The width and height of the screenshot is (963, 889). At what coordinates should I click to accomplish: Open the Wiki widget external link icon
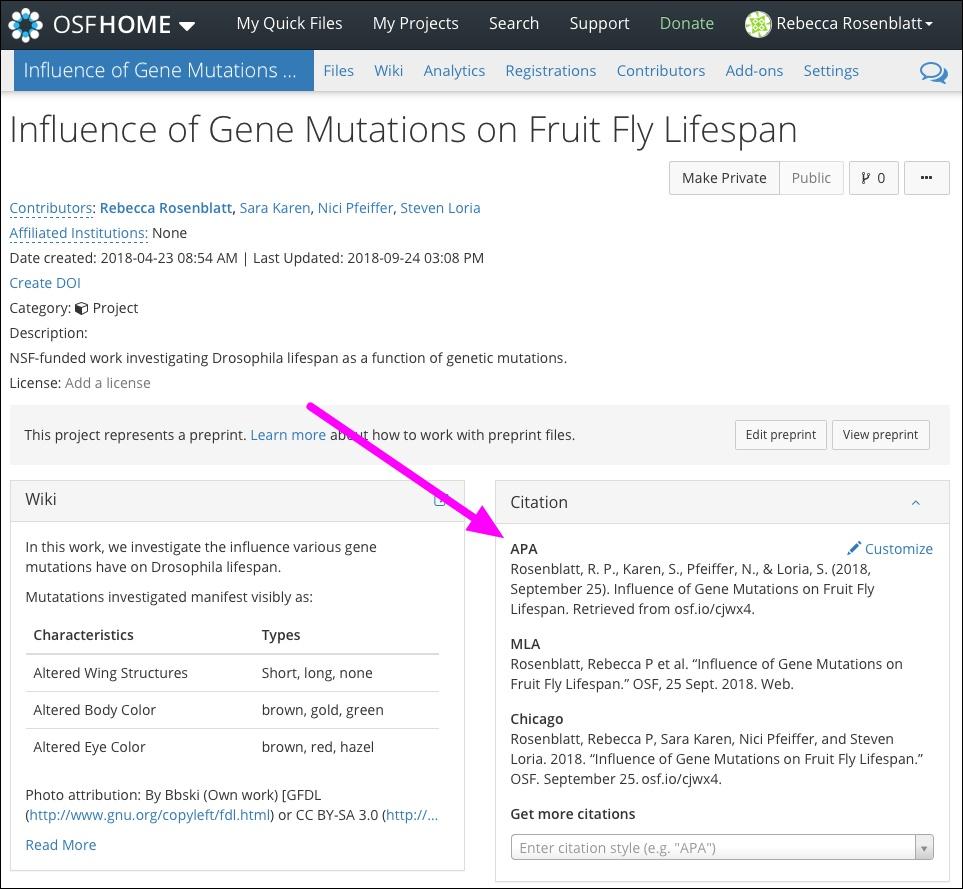click(x=440, y=500)
